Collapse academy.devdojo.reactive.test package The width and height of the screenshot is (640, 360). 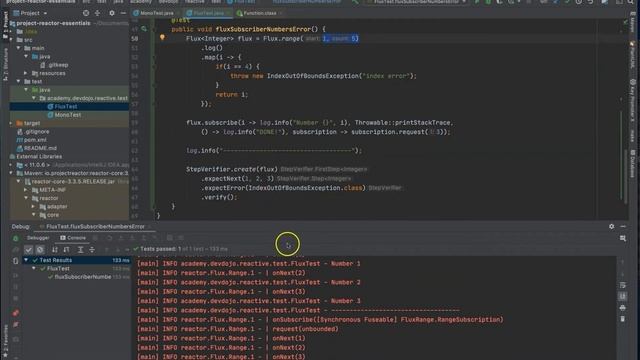pos(33,98)
